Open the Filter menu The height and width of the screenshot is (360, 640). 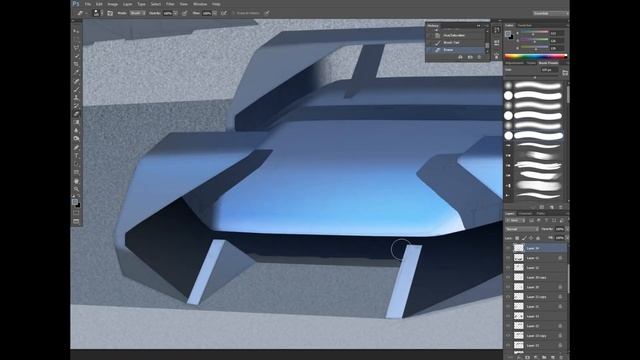(170, 4)
